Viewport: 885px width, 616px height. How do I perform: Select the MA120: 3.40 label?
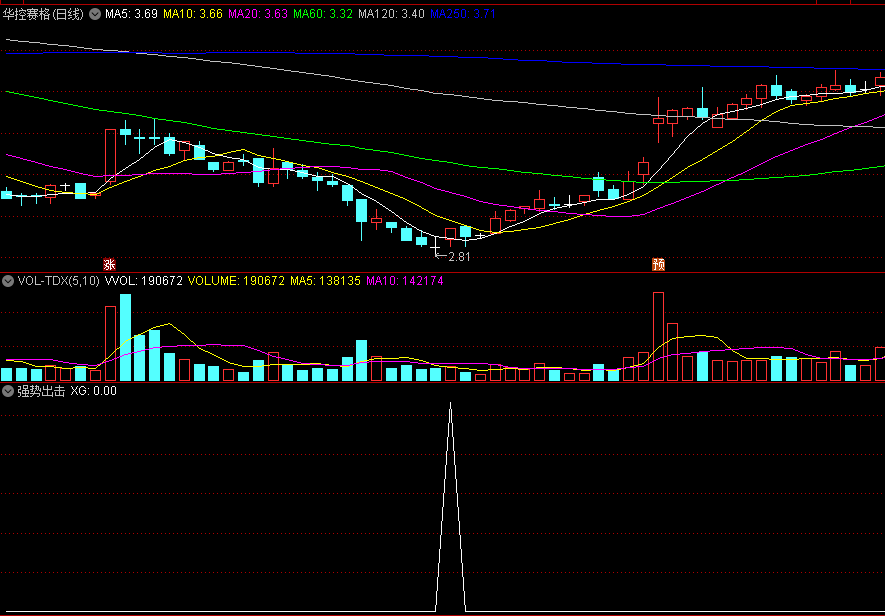click(391, 14)
